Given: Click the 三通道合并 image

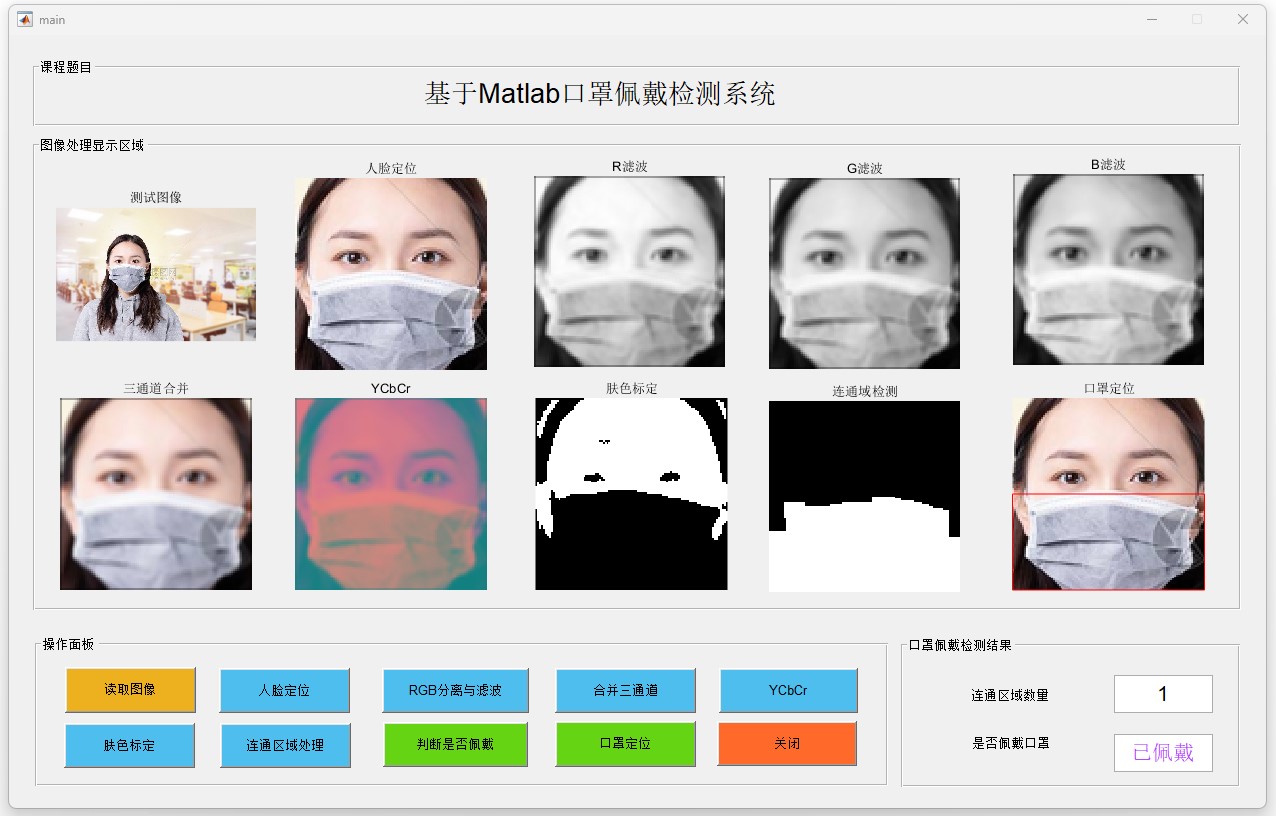Looking at the screenshot, I should pos(156,494).
